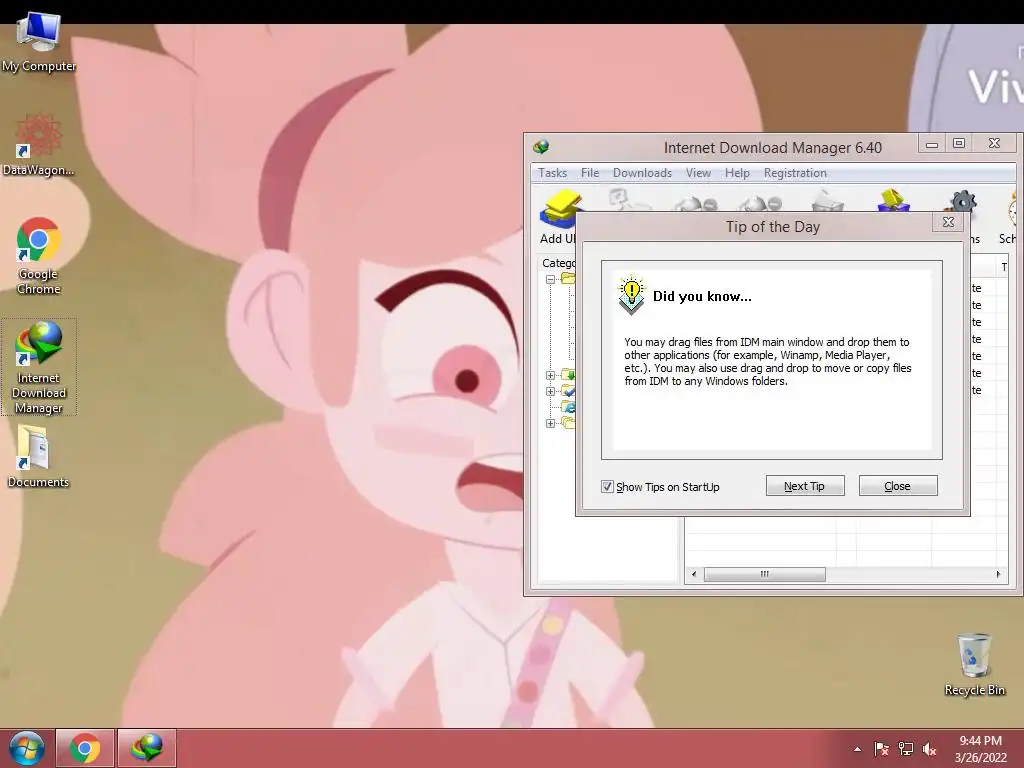Image resolution: width=1024 pixels, height=768 pixels.
Task: Click the lightbulb tip icon
Action: click(632, 295)
